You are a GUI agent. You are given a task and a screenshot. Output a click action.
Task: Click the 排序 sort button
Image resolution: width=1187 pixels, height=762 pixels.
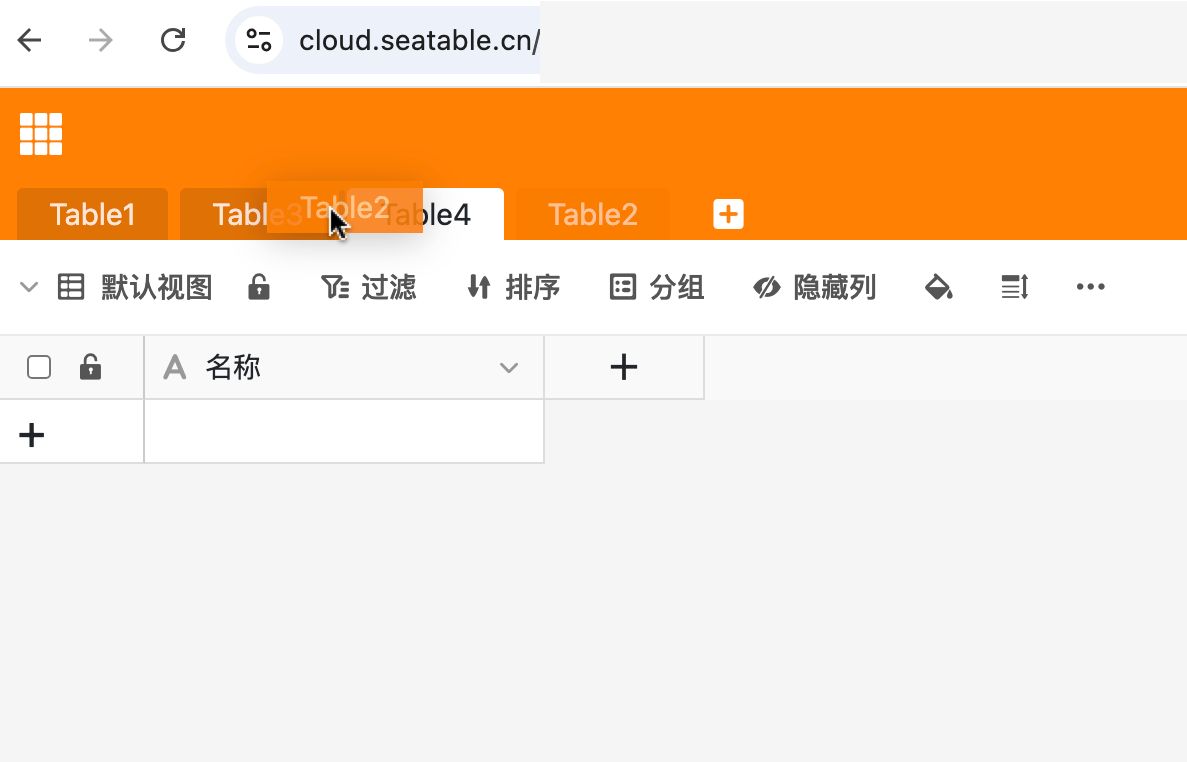513,288
